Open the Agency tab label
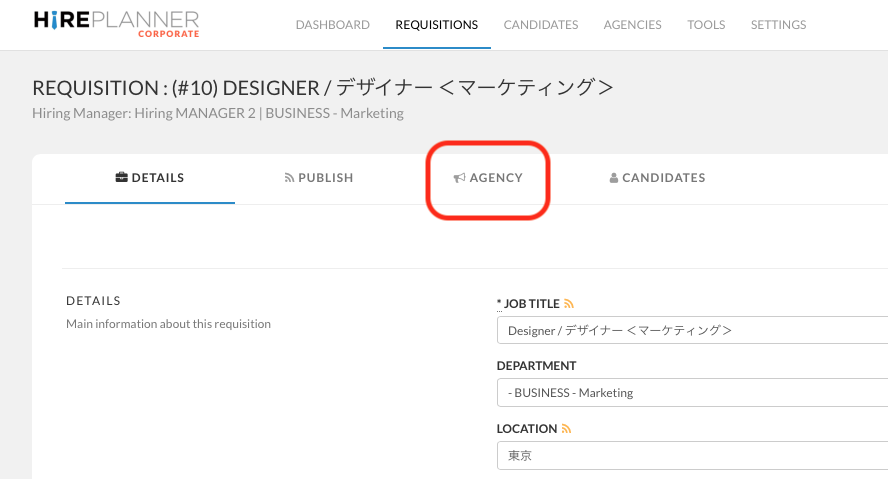Image resolution: width=888 pixels, height=479 pixels. [496, 178]
